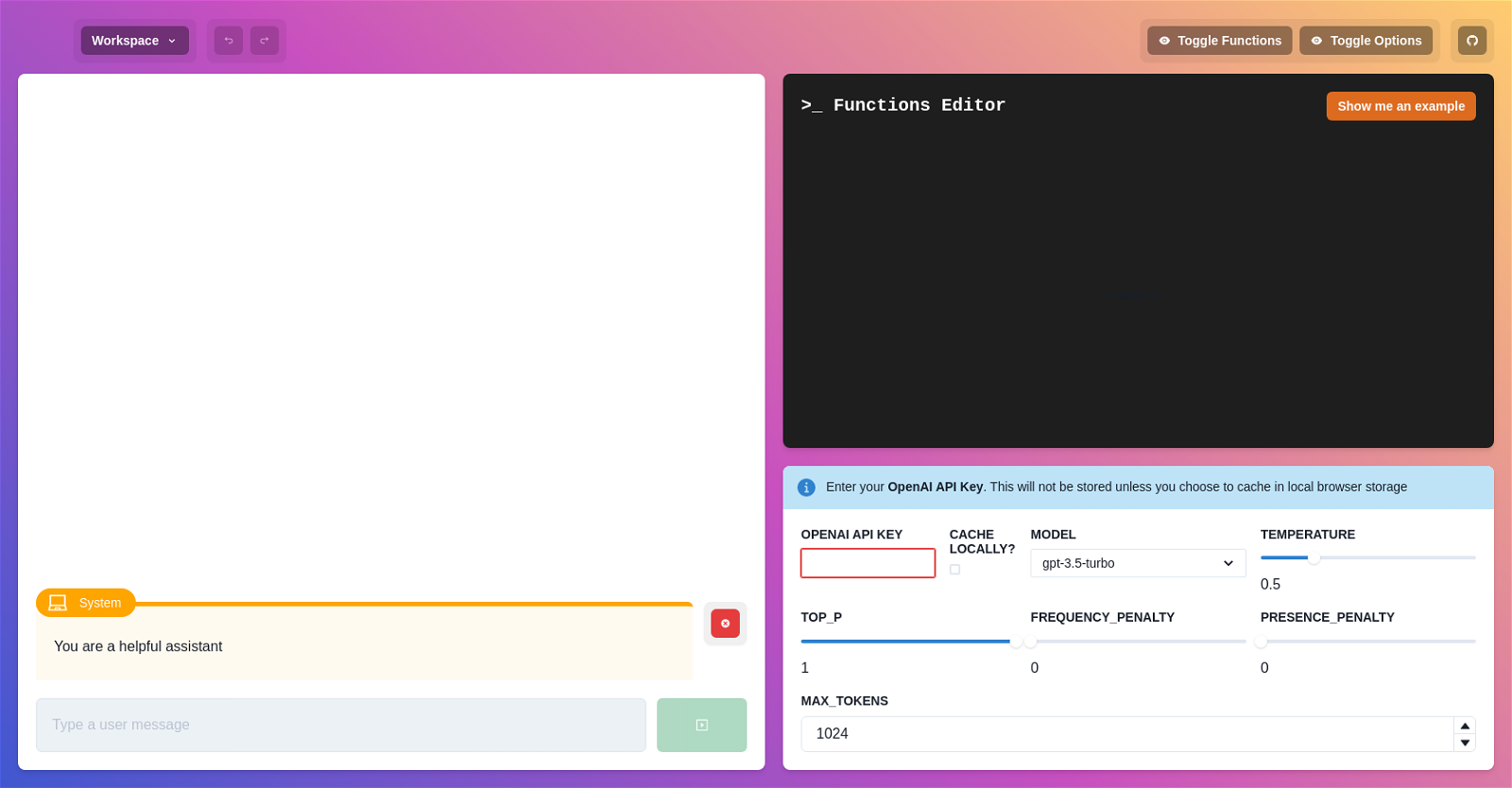Expand the gpt-3.5-turbo model dropdown
The height and width of the screenshot is (788, 1512).
point(1138,563)
